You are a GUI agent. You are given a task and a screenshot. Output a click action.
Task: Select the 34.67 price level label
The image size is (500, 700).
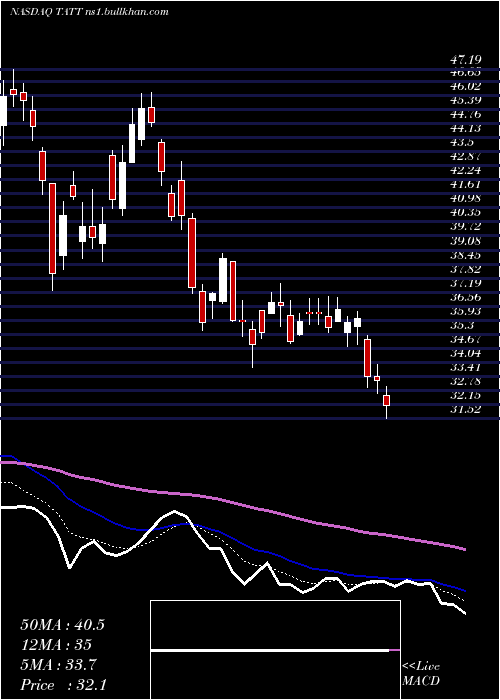pyautogui.click(x=465, y=340)
